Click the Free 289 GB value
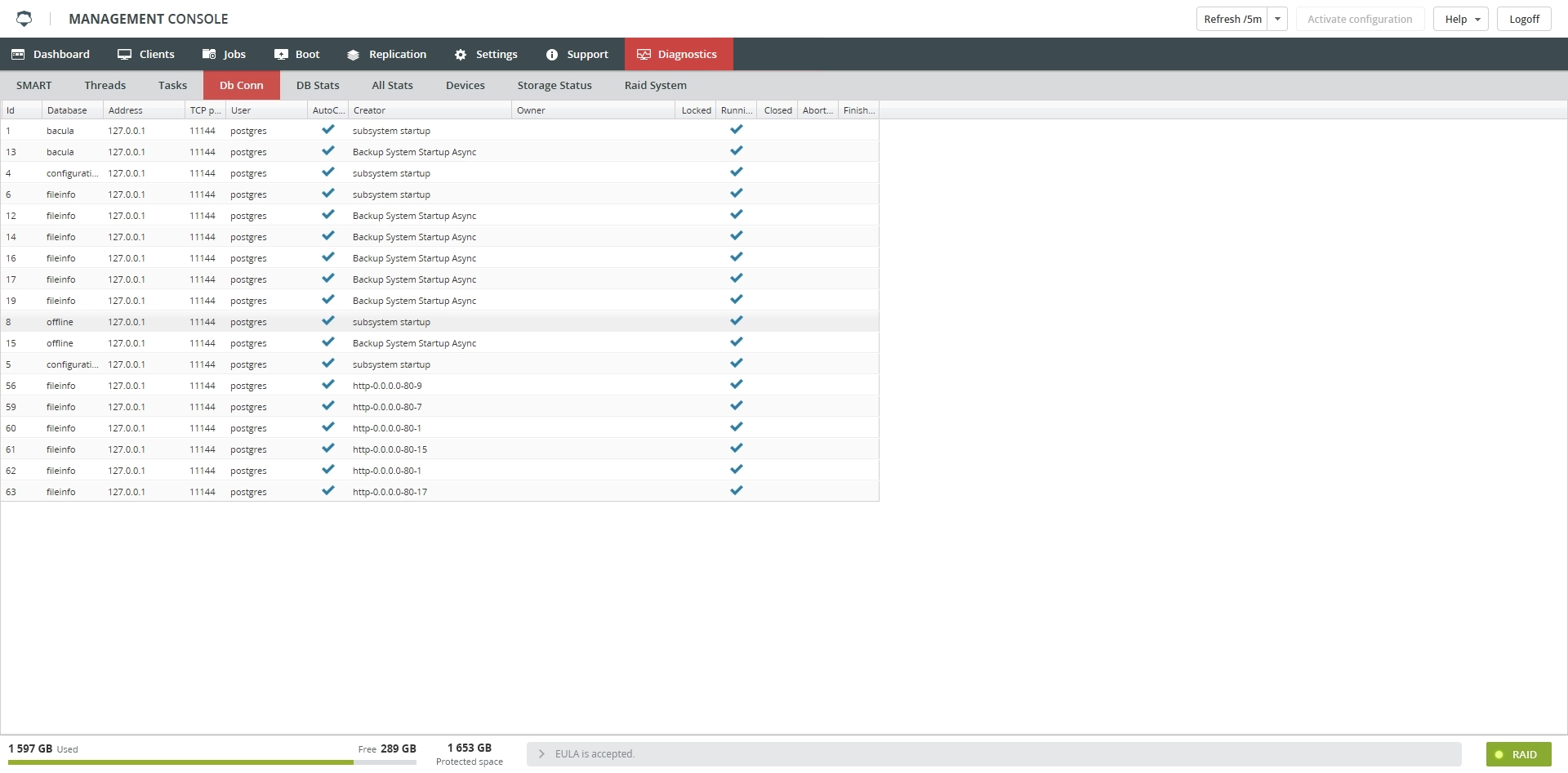This screenshot has width=1568, height=773. pos(387,748)
